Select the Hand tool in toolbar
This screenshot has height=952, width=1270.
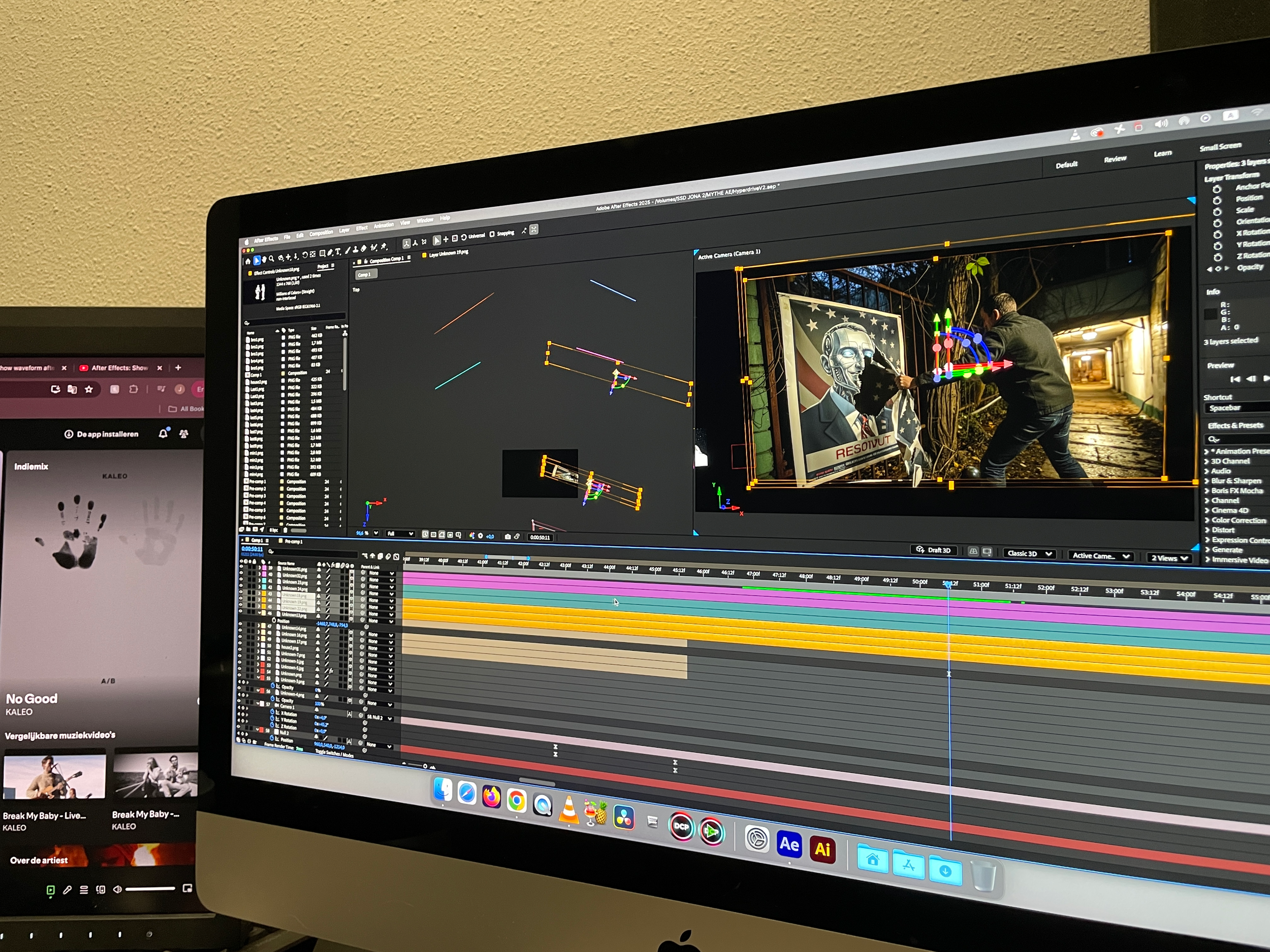point(265,259)
